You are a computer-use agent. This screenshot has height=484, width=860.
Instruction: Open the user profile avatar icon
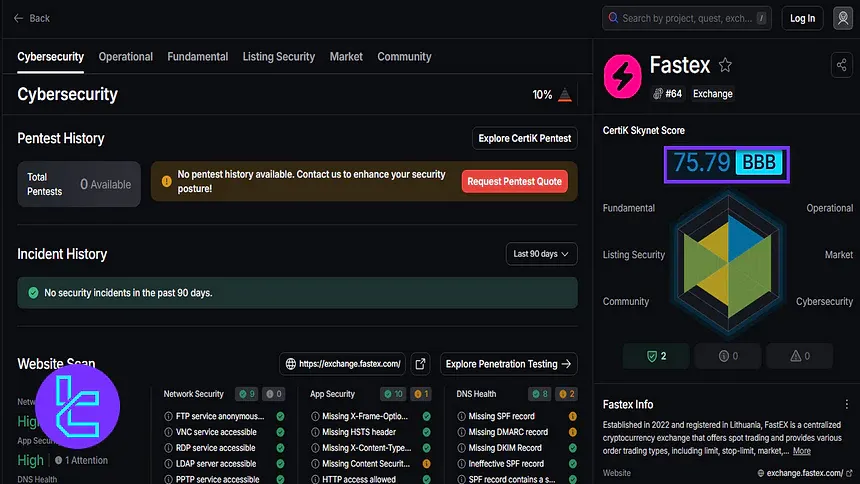(x=843, y=18)
